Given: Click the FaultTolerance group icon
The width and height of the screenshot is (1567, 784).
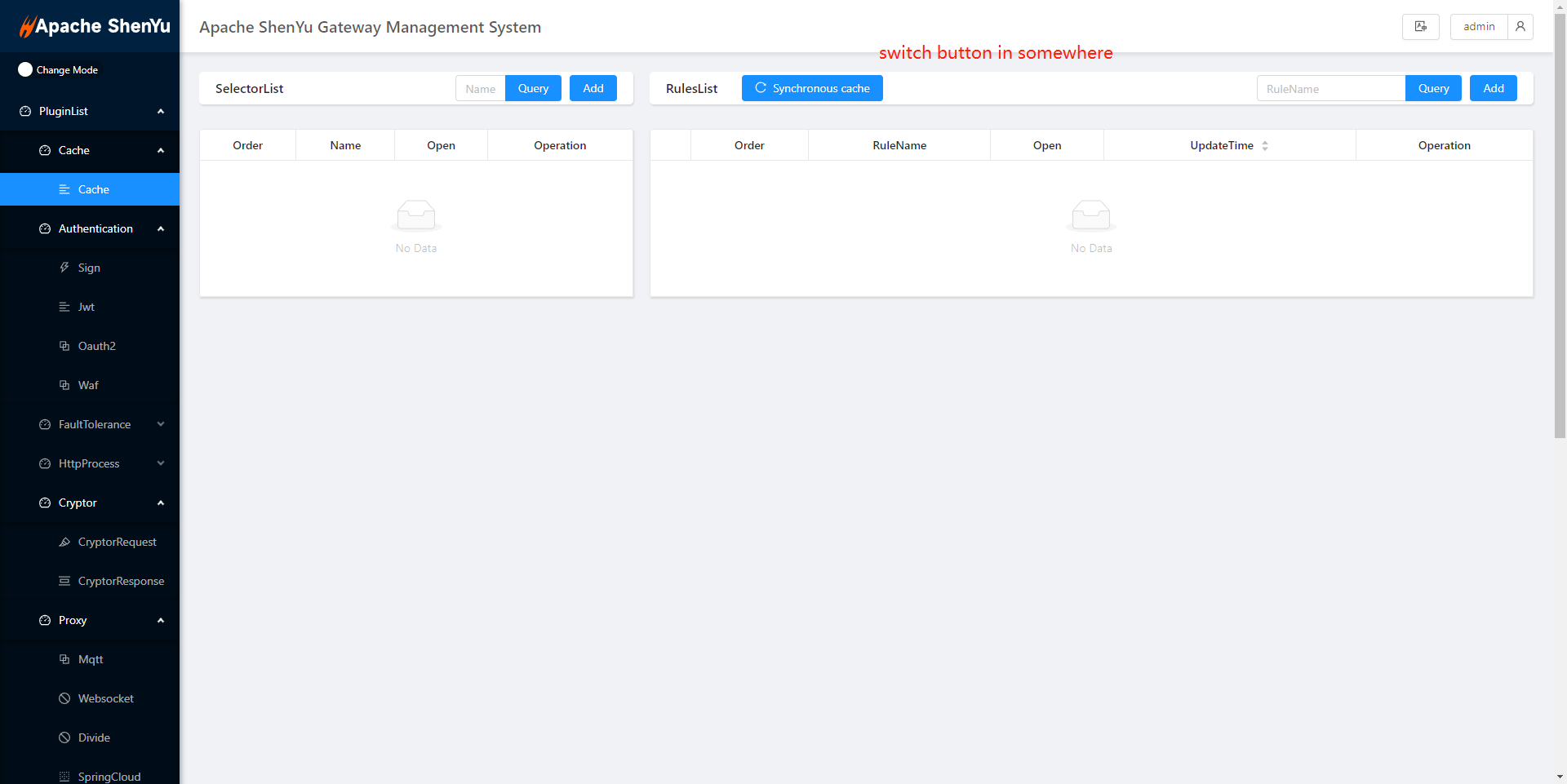Looking at the screenshot, I should click(45, 424).
